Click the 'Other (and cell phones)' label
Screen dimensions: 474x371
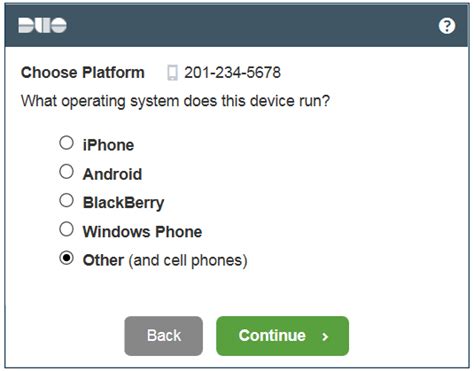(165, 260)
